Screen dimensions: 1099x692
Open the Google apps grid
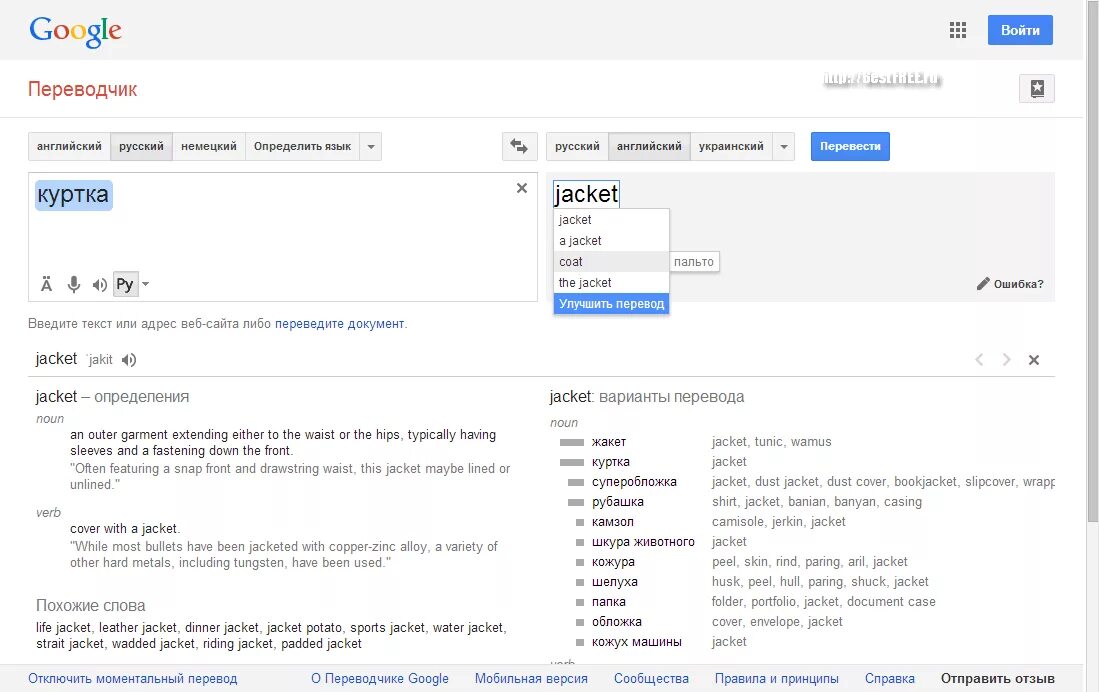(957, 30)
